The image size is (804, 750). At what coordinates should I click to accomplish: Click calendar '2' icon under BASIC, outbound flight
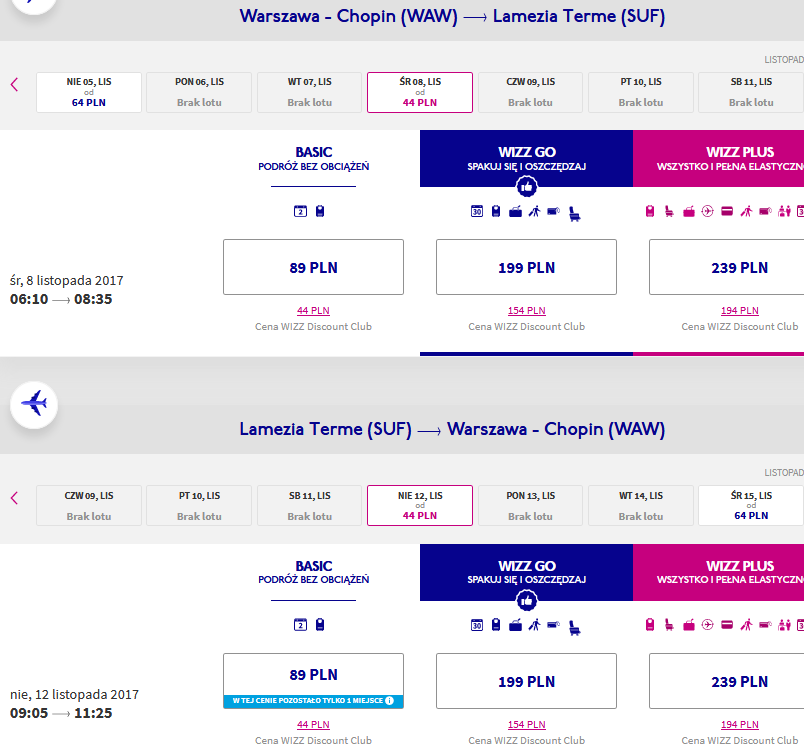tap(300, 211)
